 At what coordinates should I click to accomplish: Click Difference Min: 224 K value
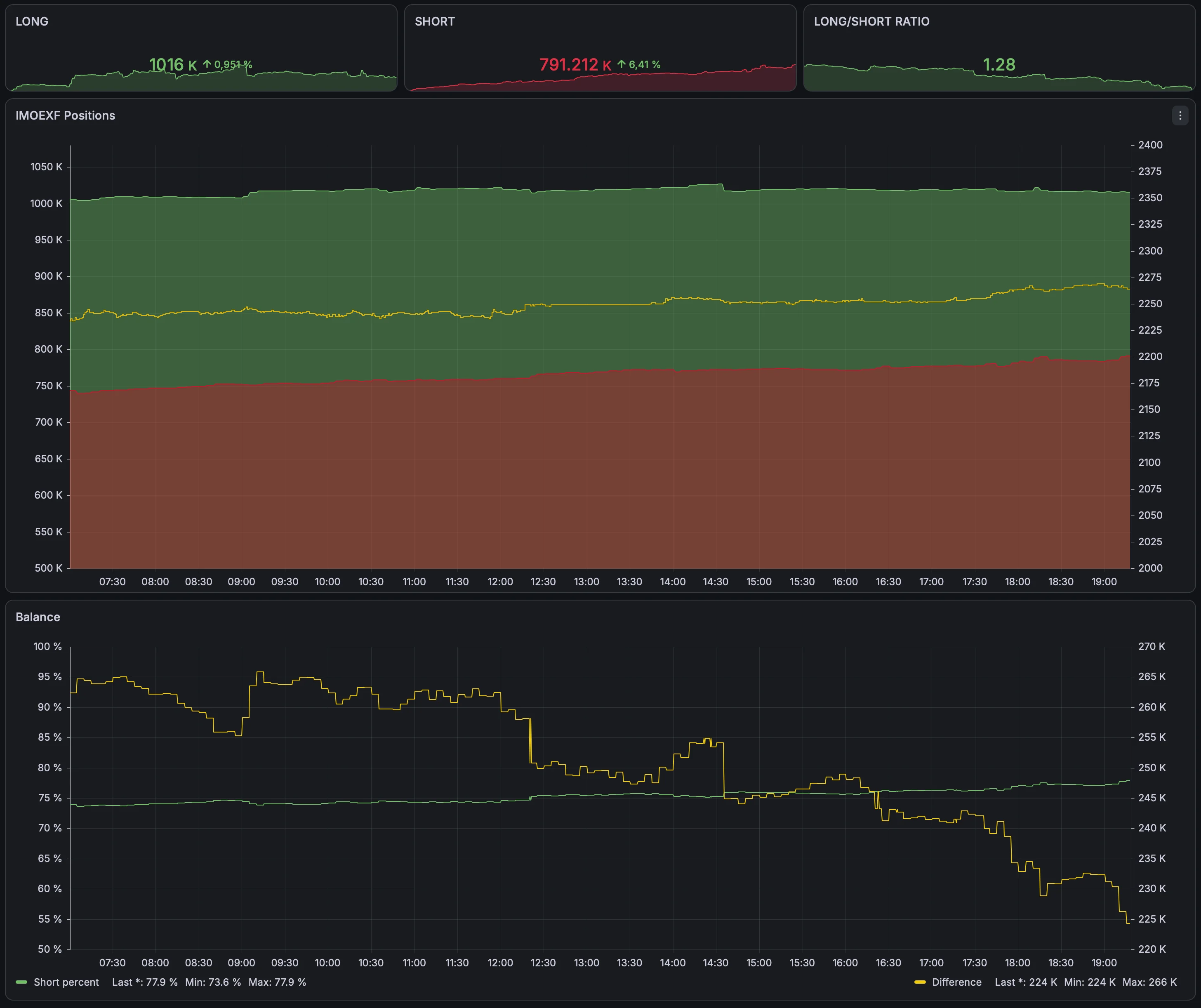1090,982
